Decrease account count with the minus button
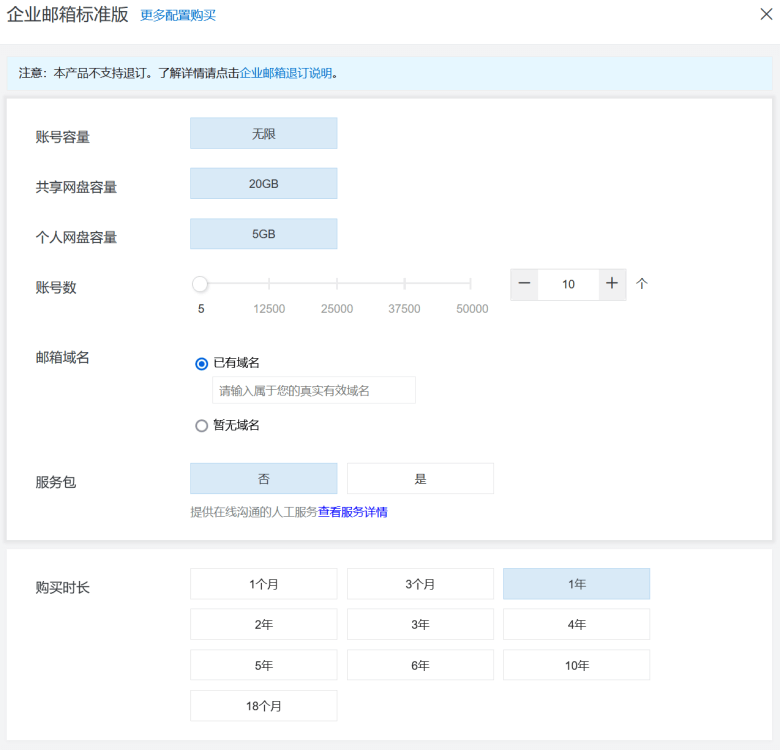 coord(524,284)
